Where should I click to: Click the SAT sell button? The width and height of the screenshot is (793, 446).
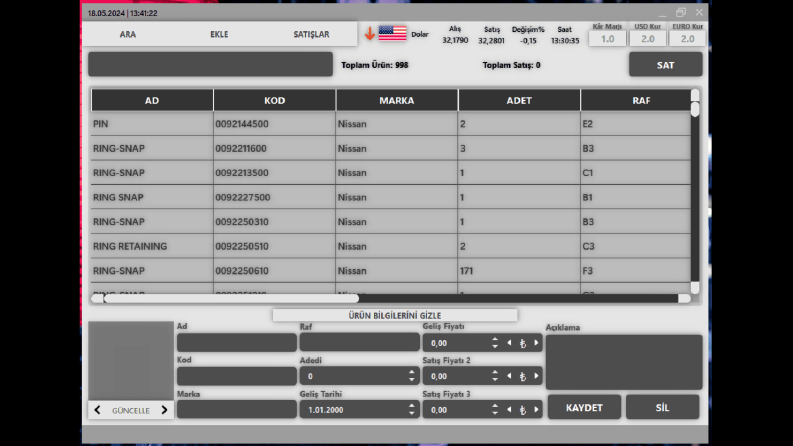665,65
